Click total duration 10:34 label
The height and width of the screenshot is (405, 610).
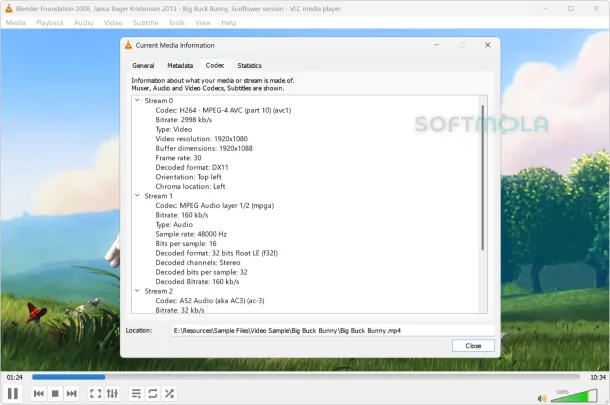coord(598,377)
